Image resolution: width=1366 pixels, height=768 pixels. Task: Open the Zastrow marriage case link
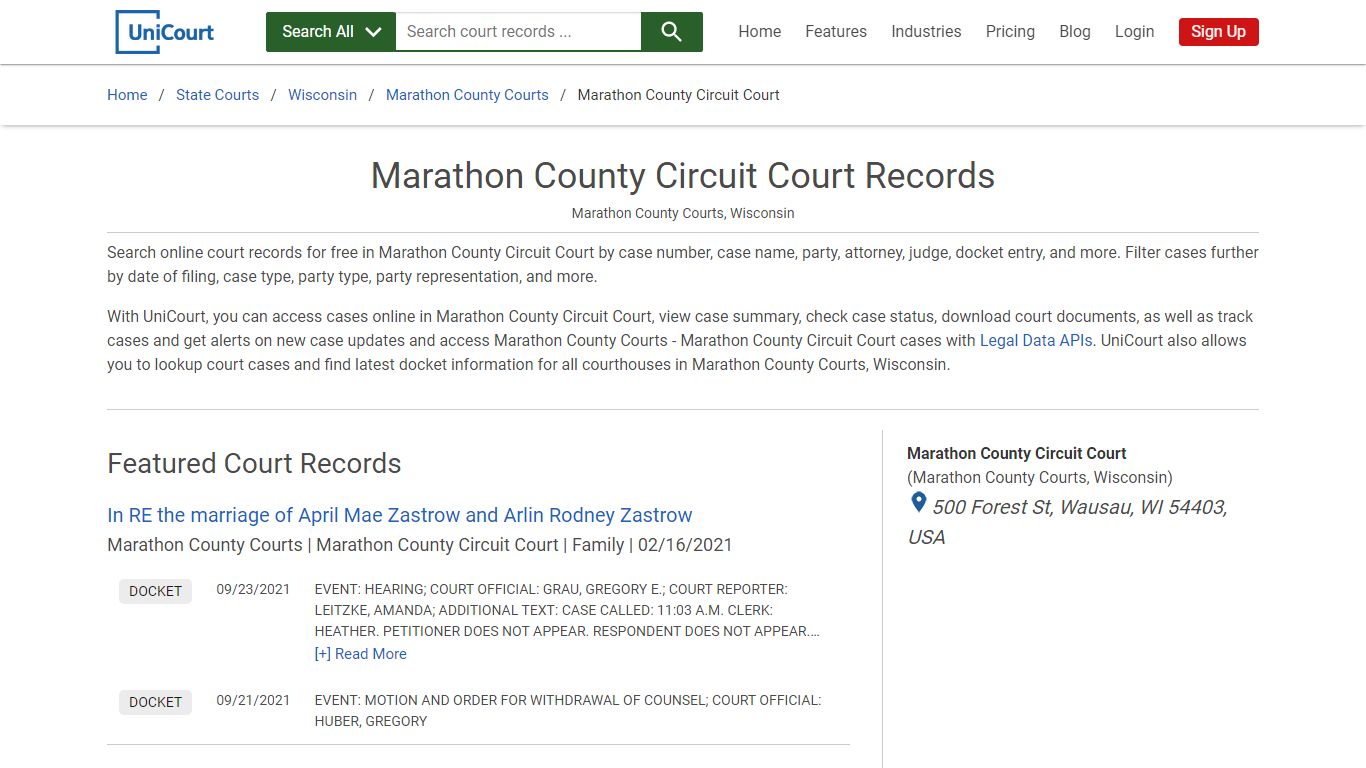coord(400,515)
